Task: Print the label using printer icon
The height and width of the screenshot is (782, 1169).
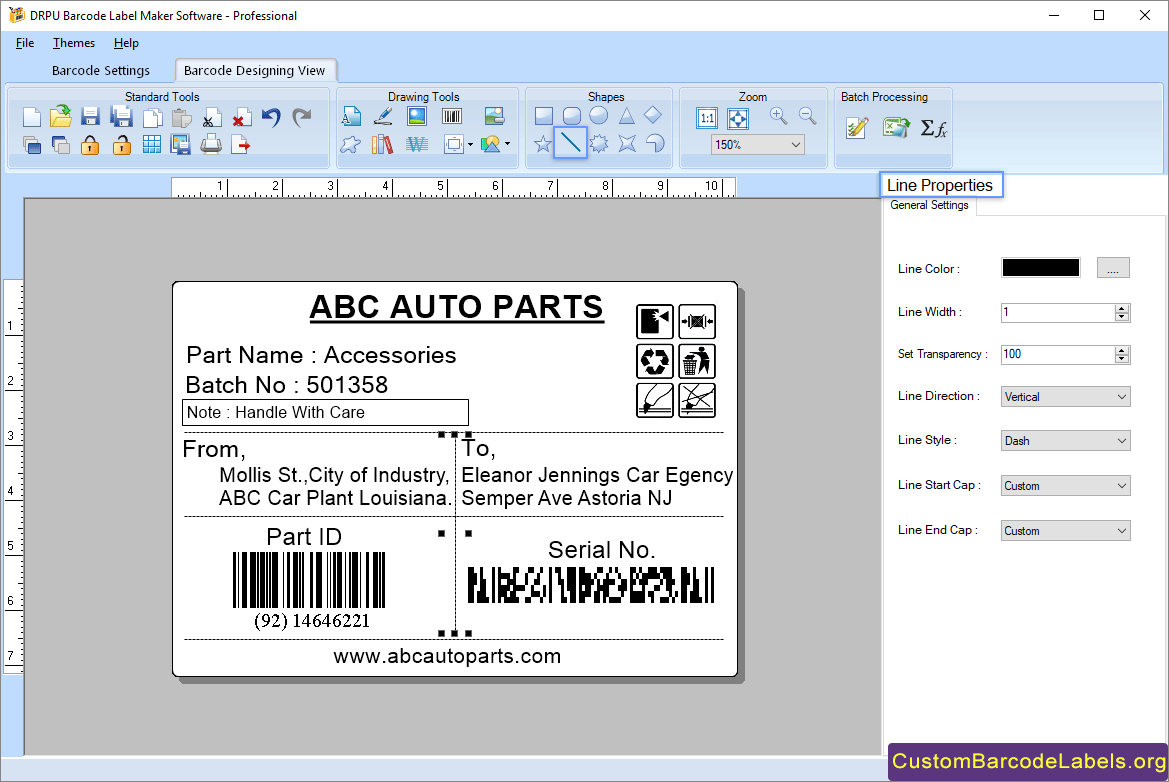Action: (x=211, y=145)
